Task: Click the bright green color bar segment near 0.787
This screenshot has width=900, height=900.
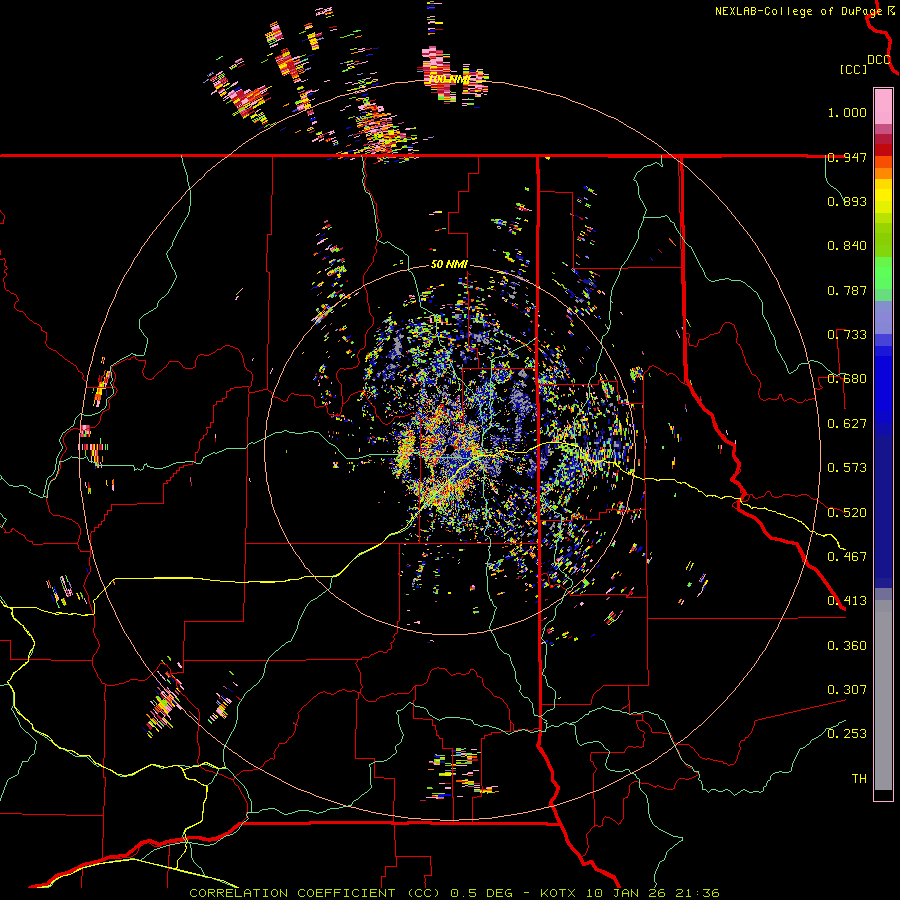Action: click(x=883, y=273)
